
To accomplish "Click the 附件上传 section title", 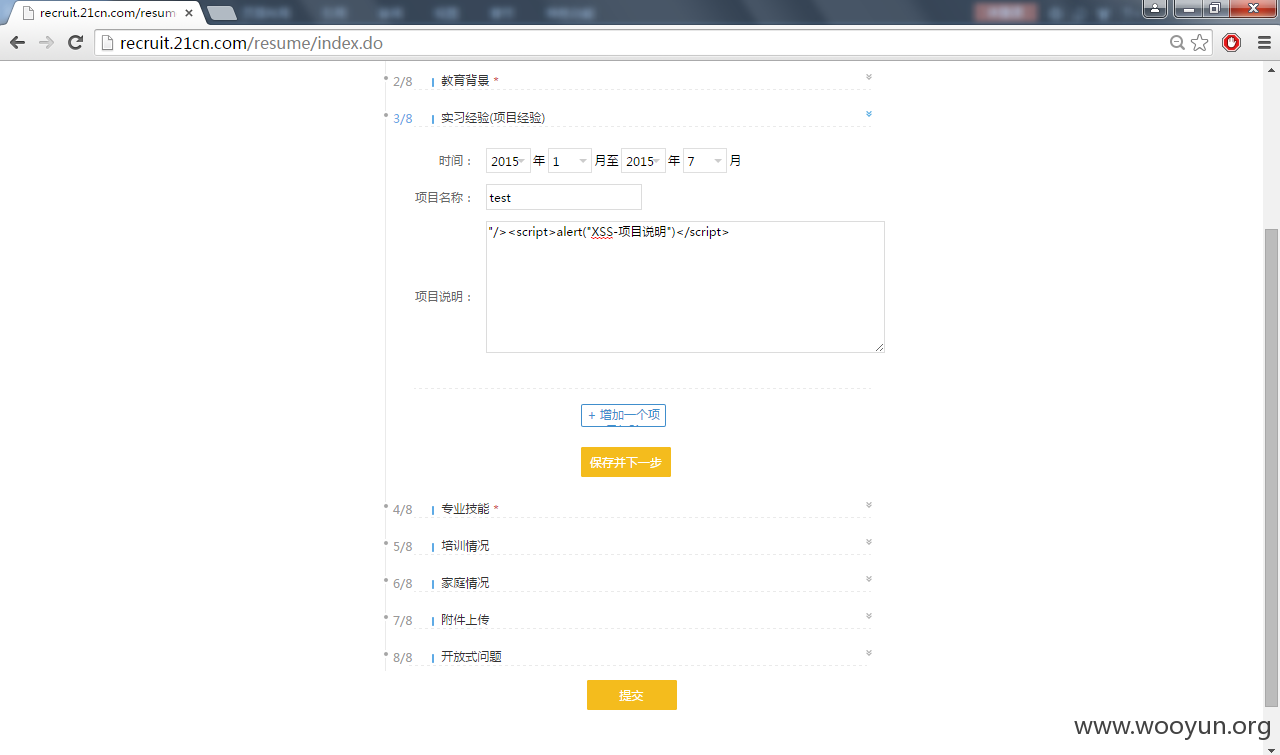I will [465, 620].
